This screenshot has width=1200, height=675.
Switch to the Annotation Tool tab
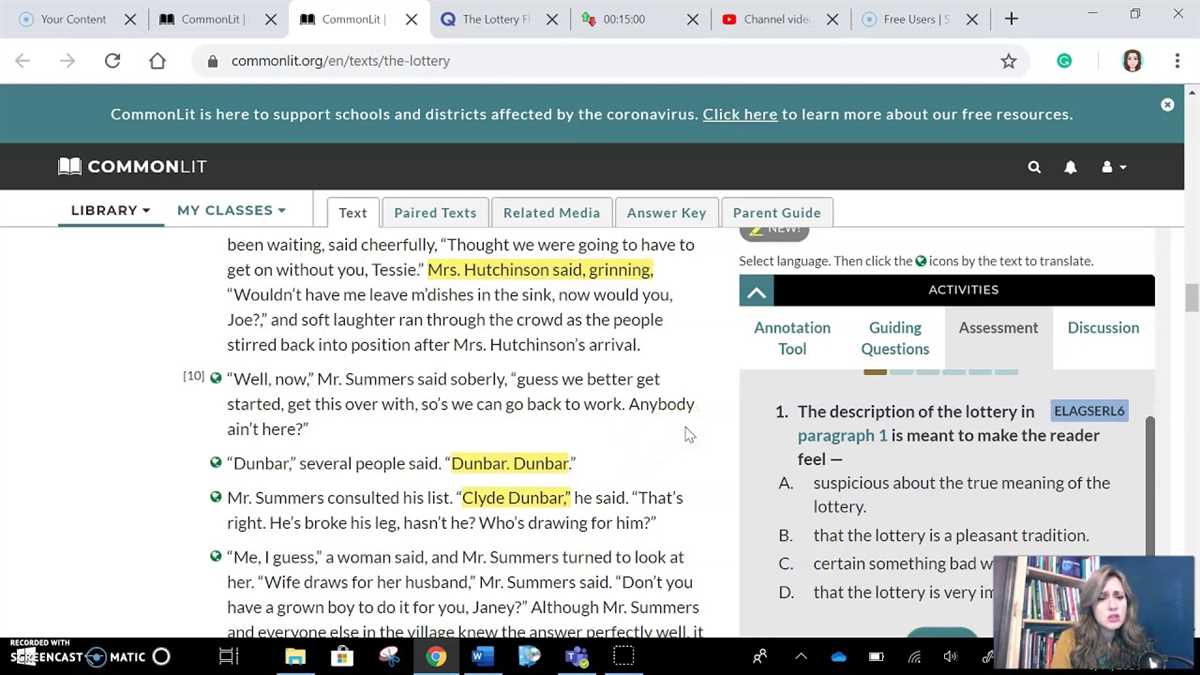coord(792,338)
